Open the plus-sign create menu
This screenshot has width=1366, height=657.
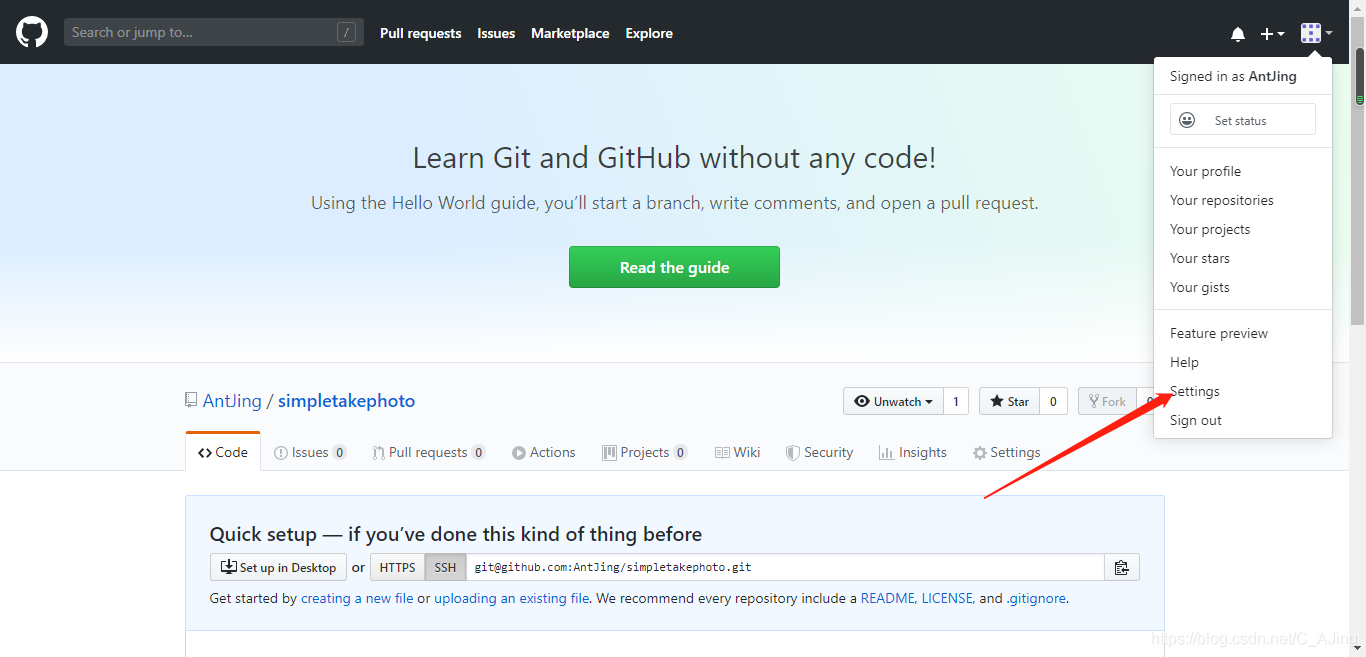pyautogui.click(x=1271, y=33)
